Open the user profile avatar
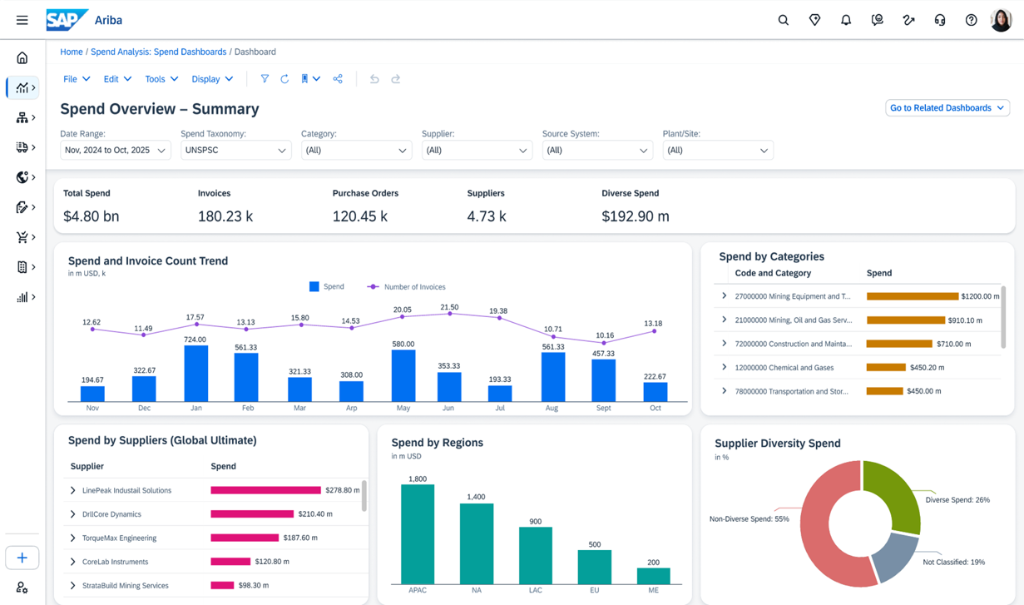Image resolution: width=1024 pixels, height=605 pixels. click(x=1000, y=20)
